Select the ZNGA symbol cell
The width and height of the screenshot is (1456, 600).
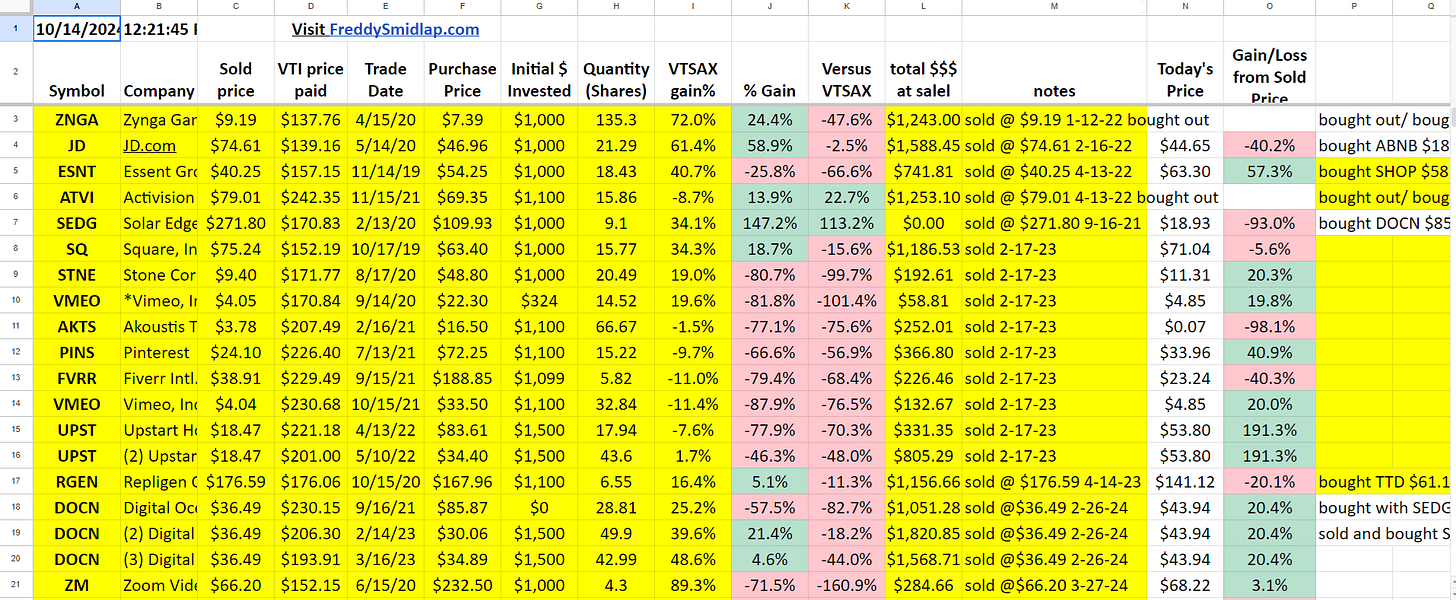[x=77, y=119]
